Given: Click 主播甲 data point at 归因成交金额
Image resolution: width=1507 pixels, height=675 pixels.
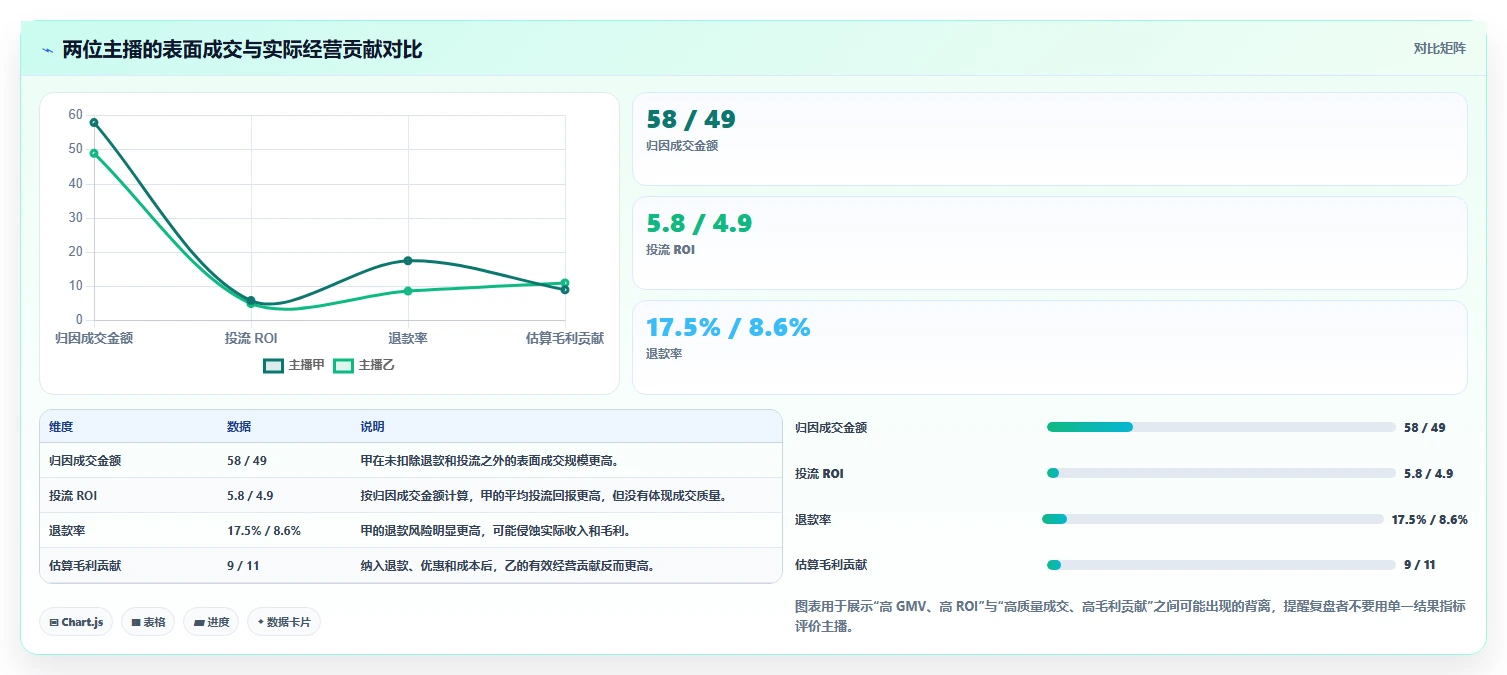Looking at the screenshot, I should [94, 122].
